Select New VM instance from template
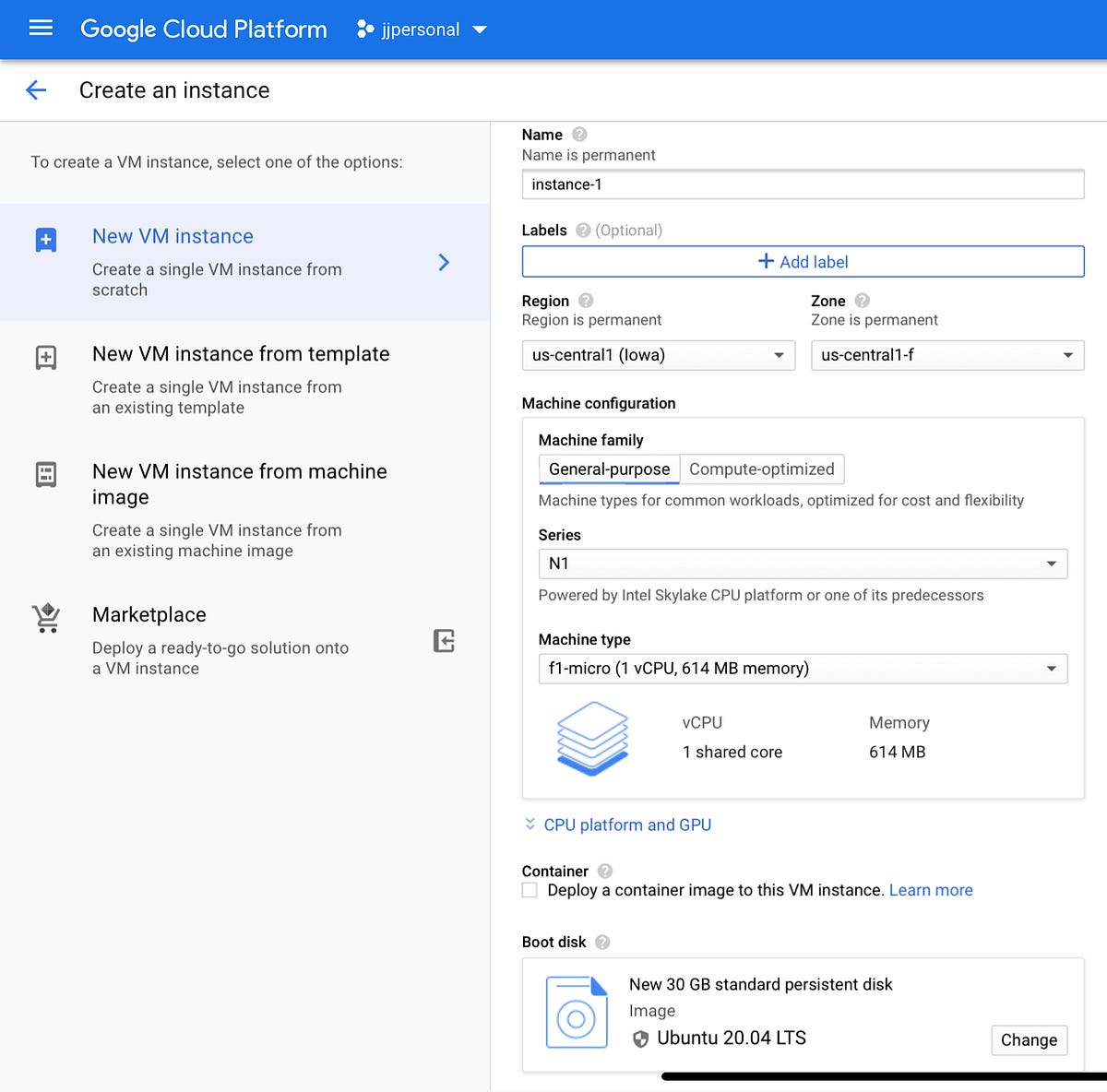The image size is (1107, 1092). pyautogui.click(x=244, y=380)
